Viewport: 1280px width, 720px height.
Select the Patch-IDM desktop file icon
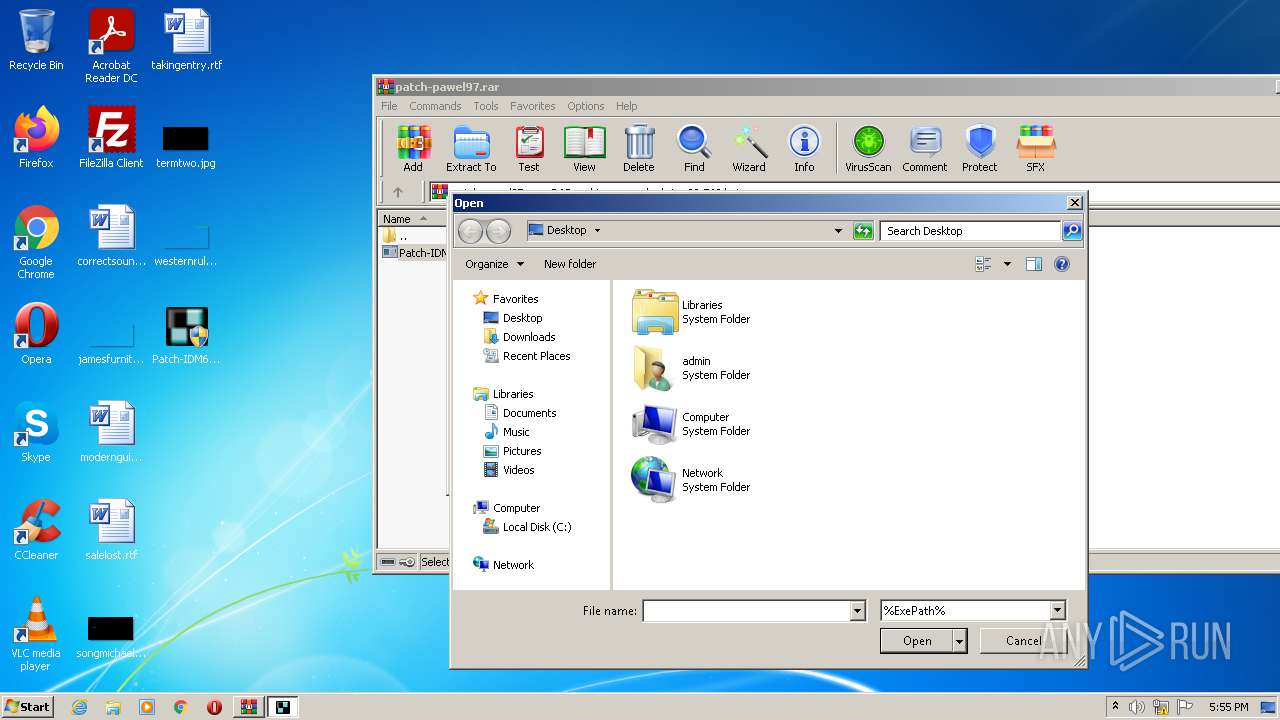point(186,336)
